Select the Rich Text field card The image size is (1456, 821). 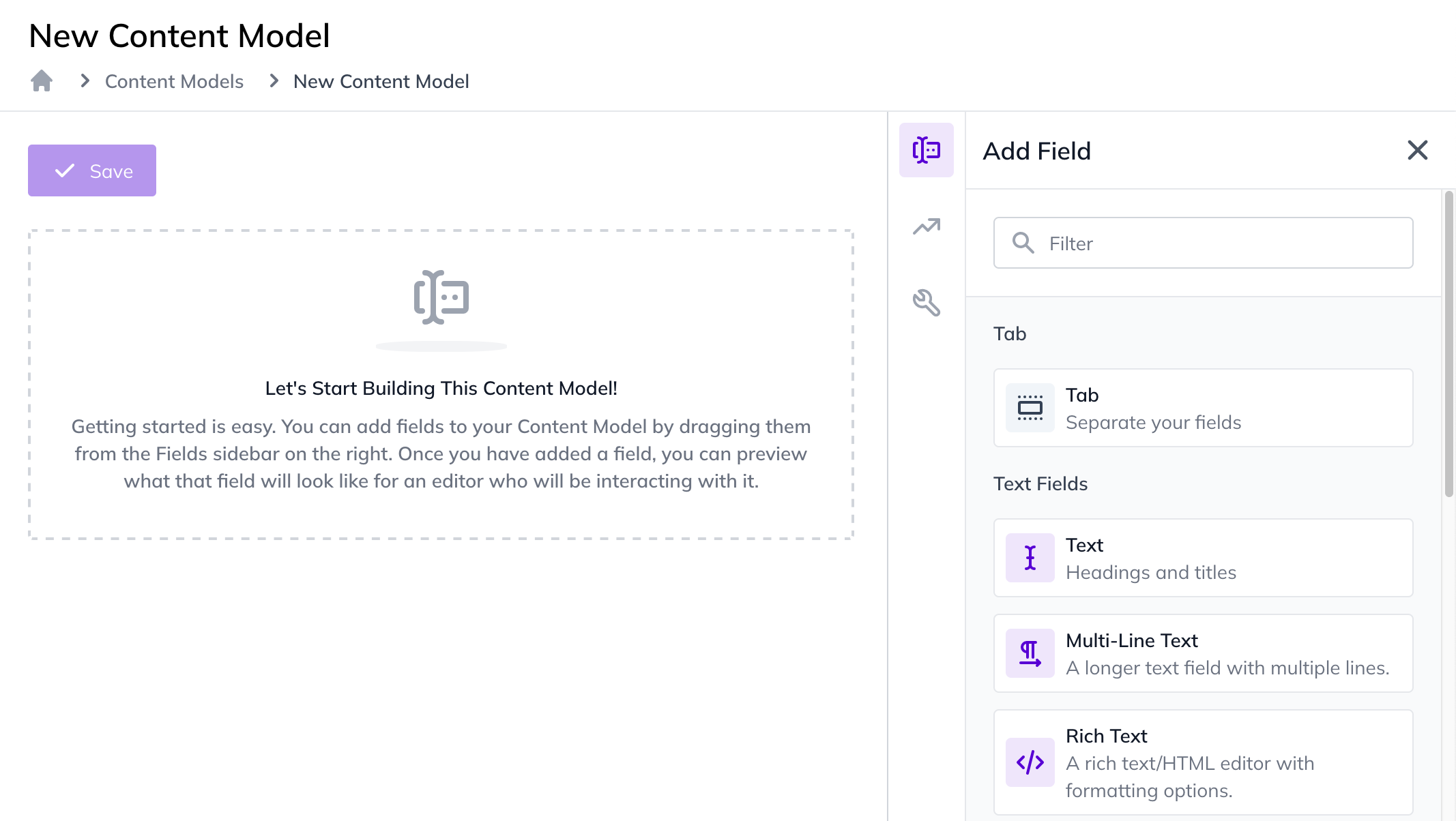1203,762
